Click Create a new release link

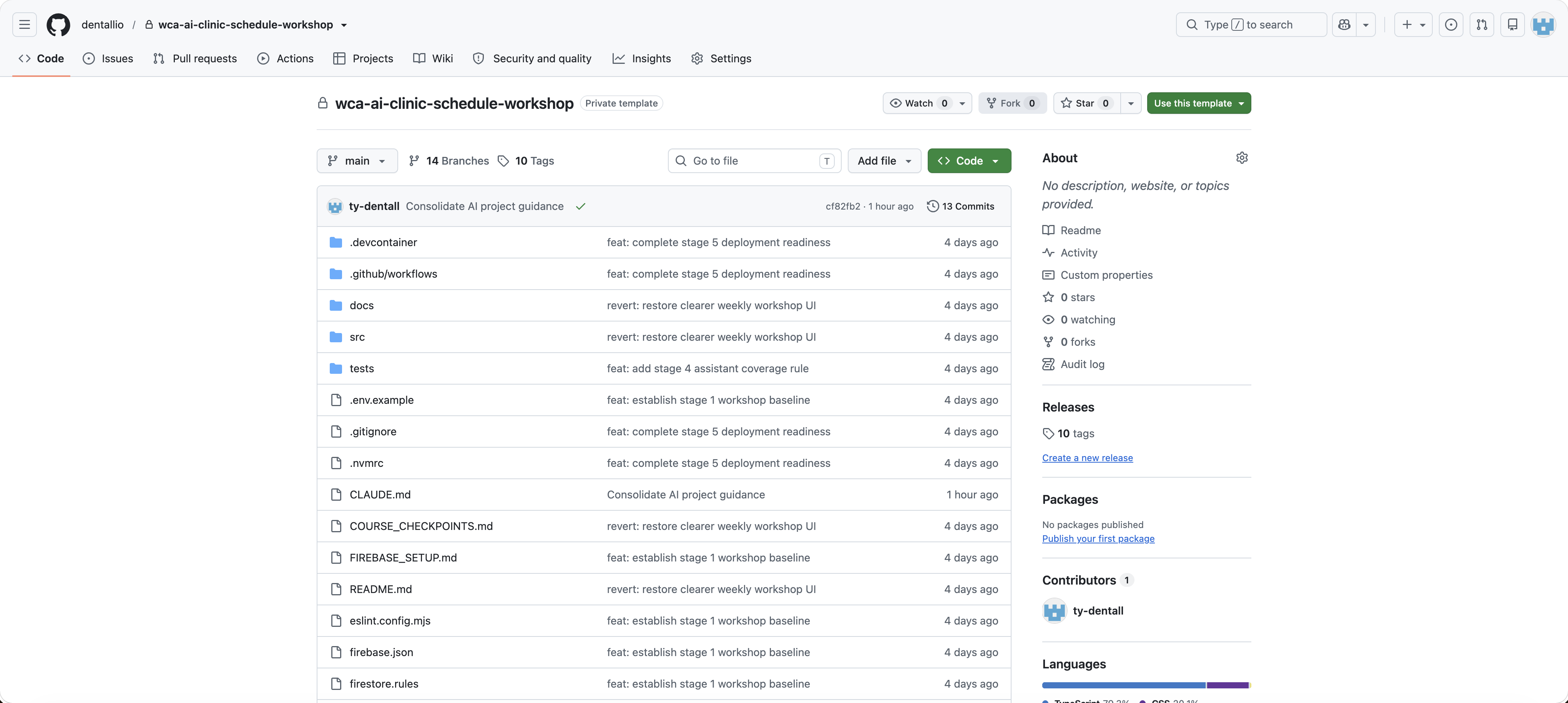click(x=1087, y=458)
